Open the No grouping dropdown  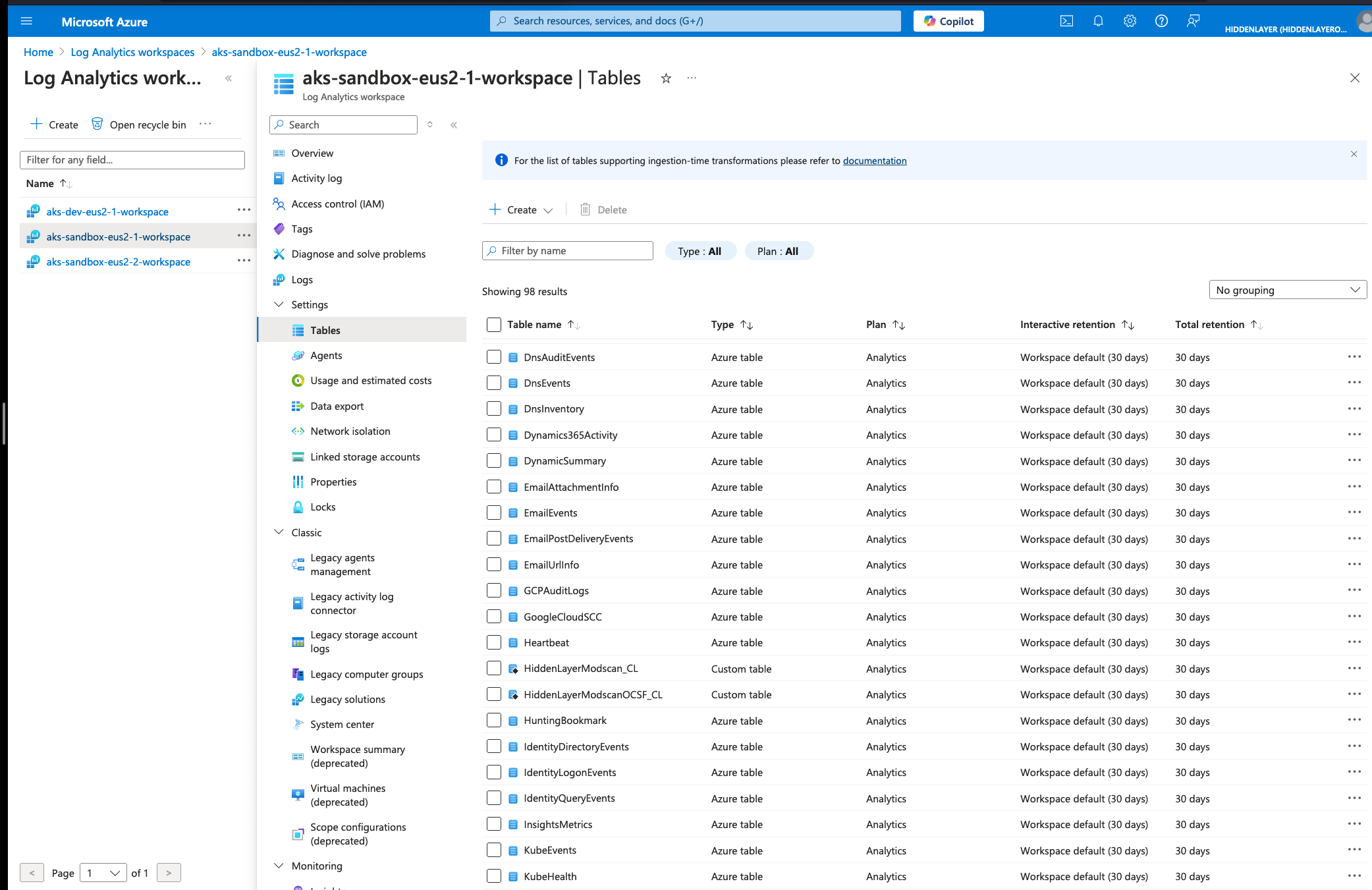pyautogui.click(x=1288, y=290)
